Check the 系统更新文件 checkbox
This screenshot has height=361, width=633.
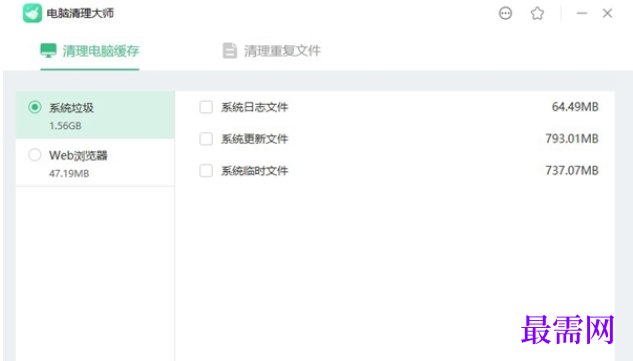point(206,139)
